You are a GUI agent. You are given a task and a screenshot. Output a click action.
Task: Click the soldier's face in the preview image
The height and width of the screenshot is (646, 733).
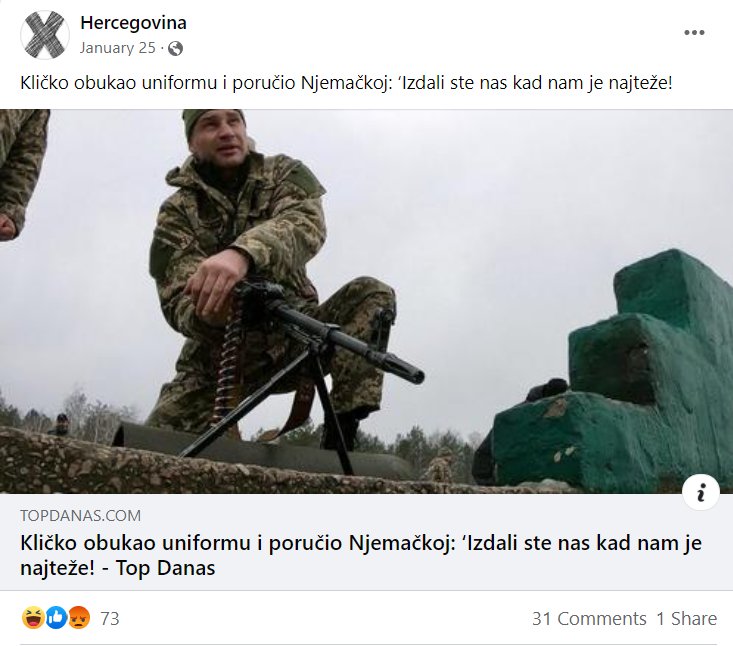point(220,138)
